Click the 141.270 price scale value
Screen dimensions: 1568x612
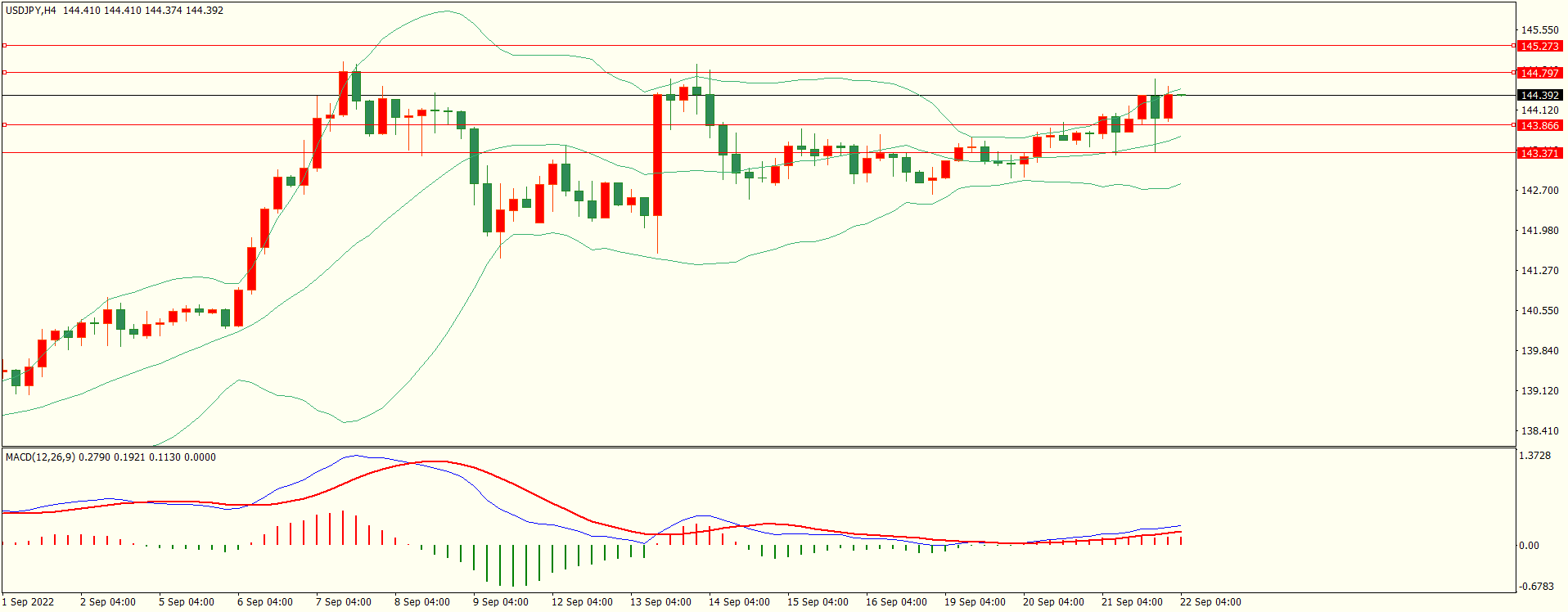pyautogui.click(x=1539, y=271)
